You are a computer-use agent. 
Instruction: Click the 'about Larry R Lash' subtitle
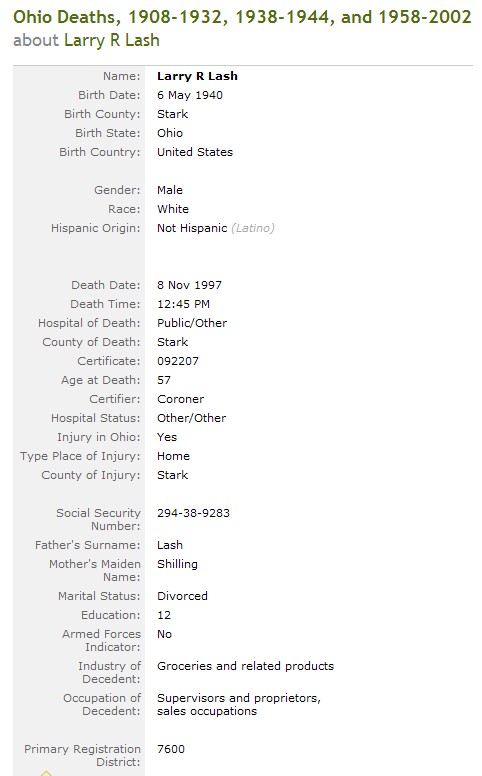[86, 40]
